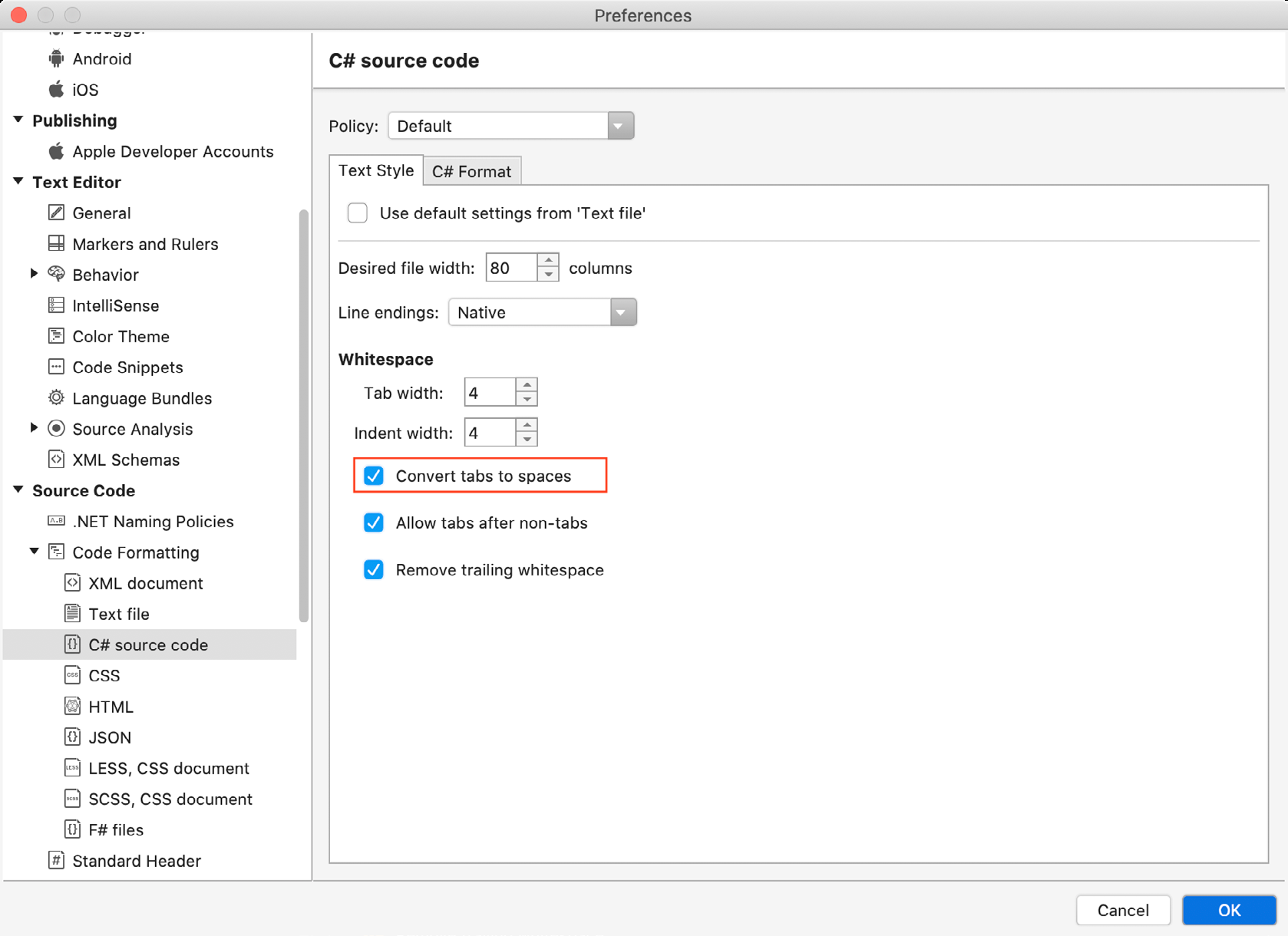The height and width of the screenshot is (936, 1288).
Task: Click the CSS file icon
Action: click(72, 675)
